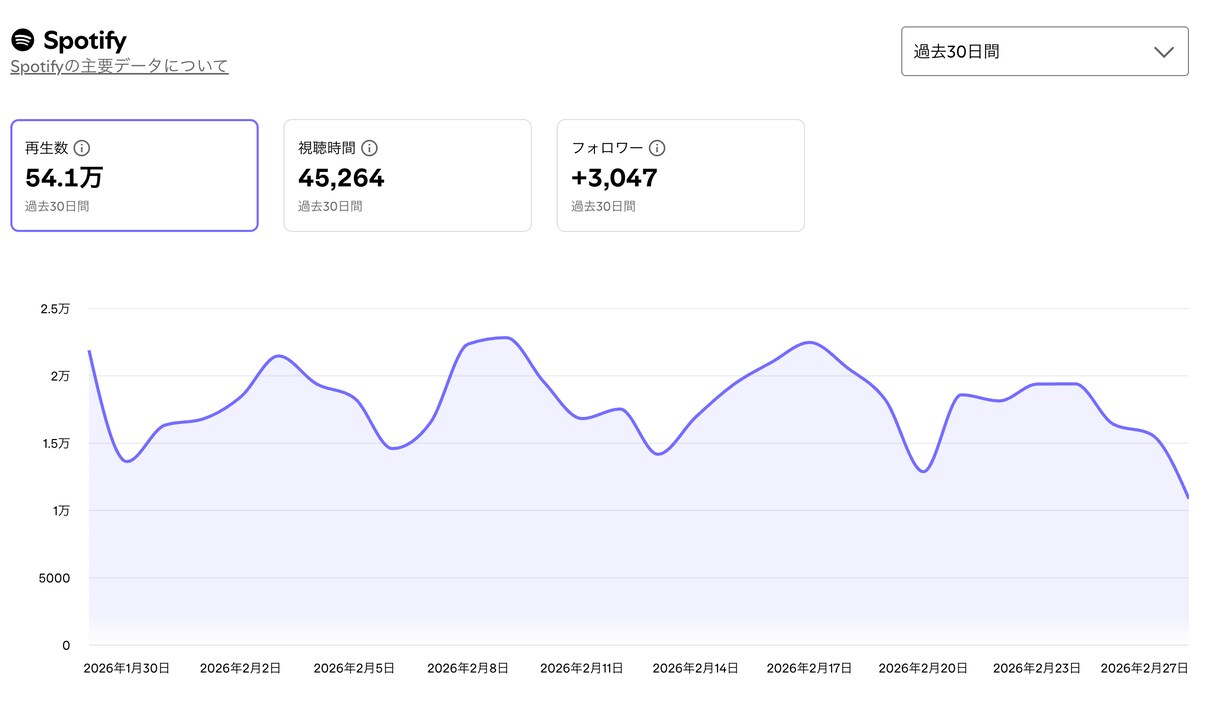Switch to the フォロワー metric card

(680, 176)
